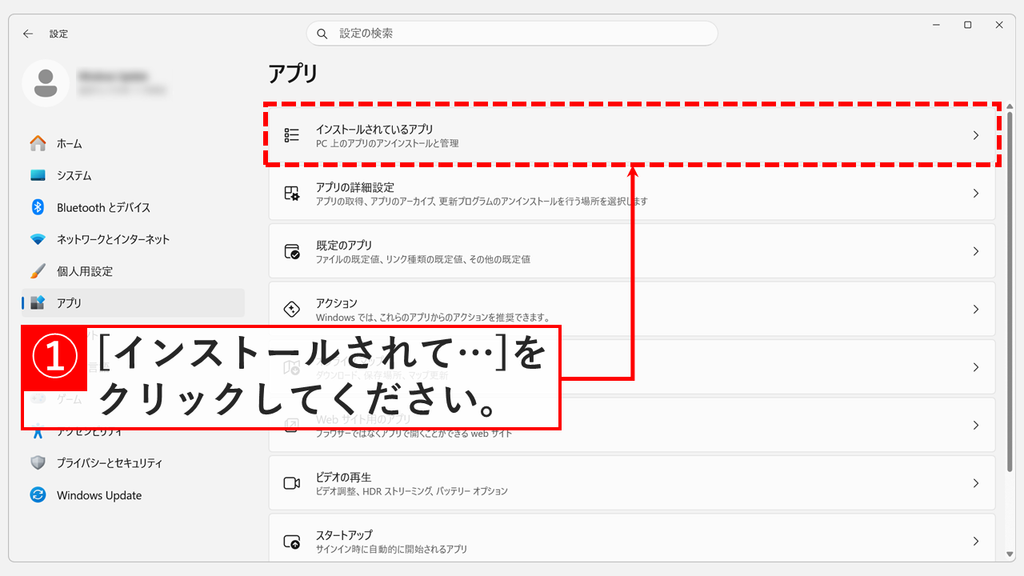Viewport: 1024px width, 576px height.
Task: Click the network Wi-Fi icon
Action: click(38, 239)
